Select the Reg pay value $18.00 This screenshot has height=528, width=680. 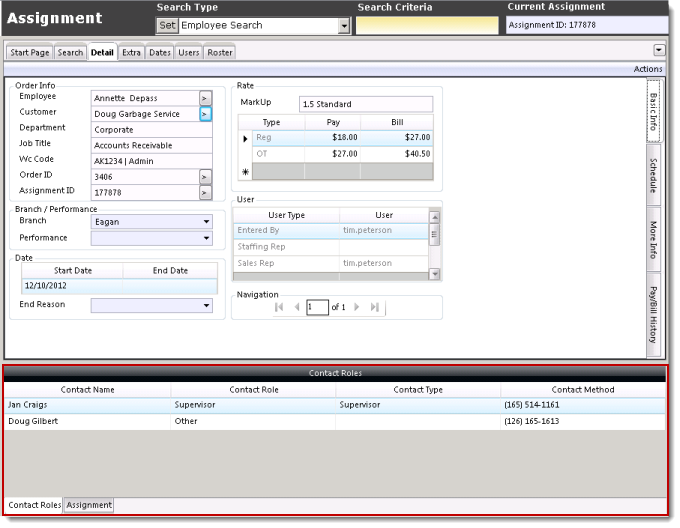(332, 137)
